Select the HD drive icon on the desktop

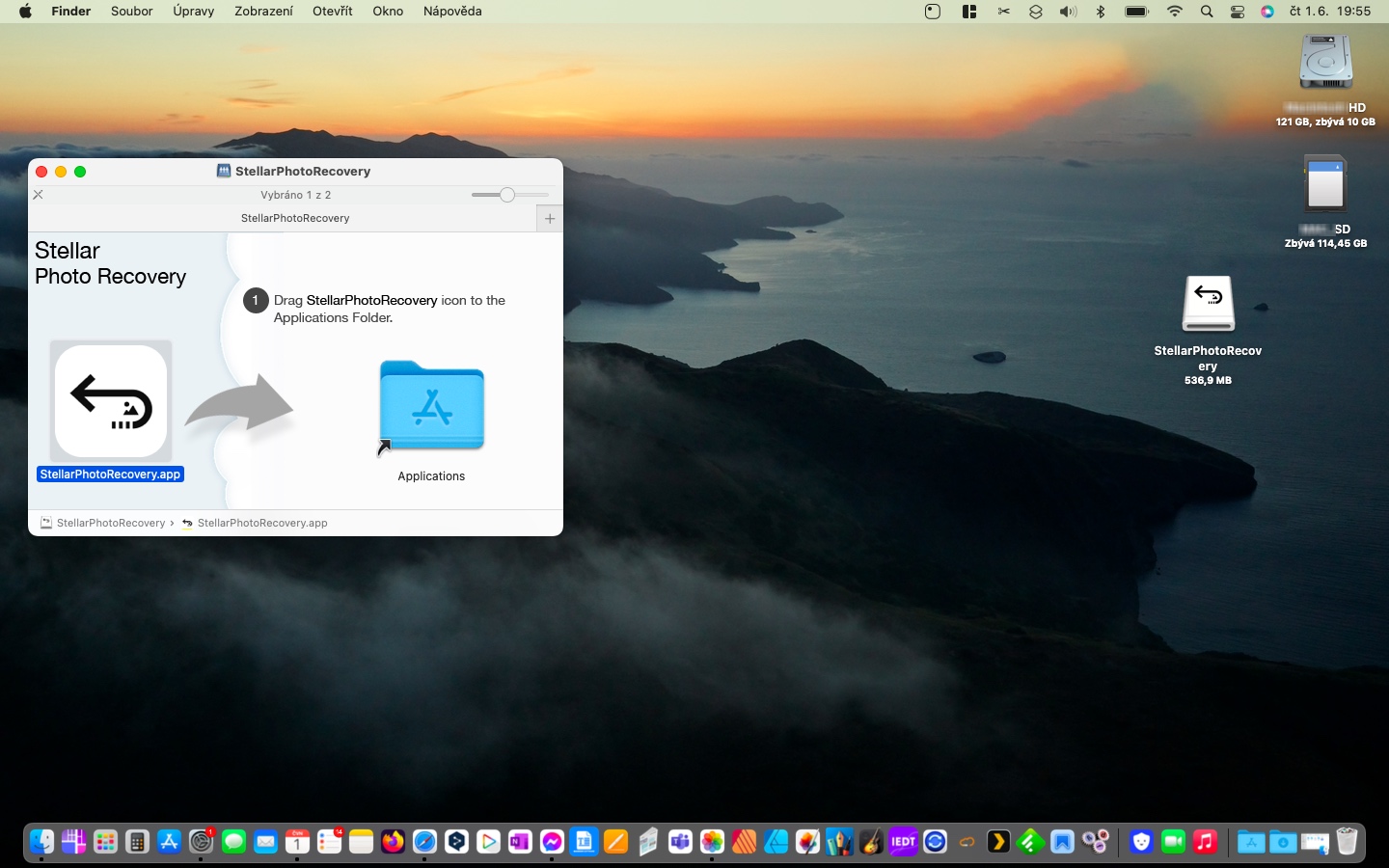click(x=1325, y=64)
